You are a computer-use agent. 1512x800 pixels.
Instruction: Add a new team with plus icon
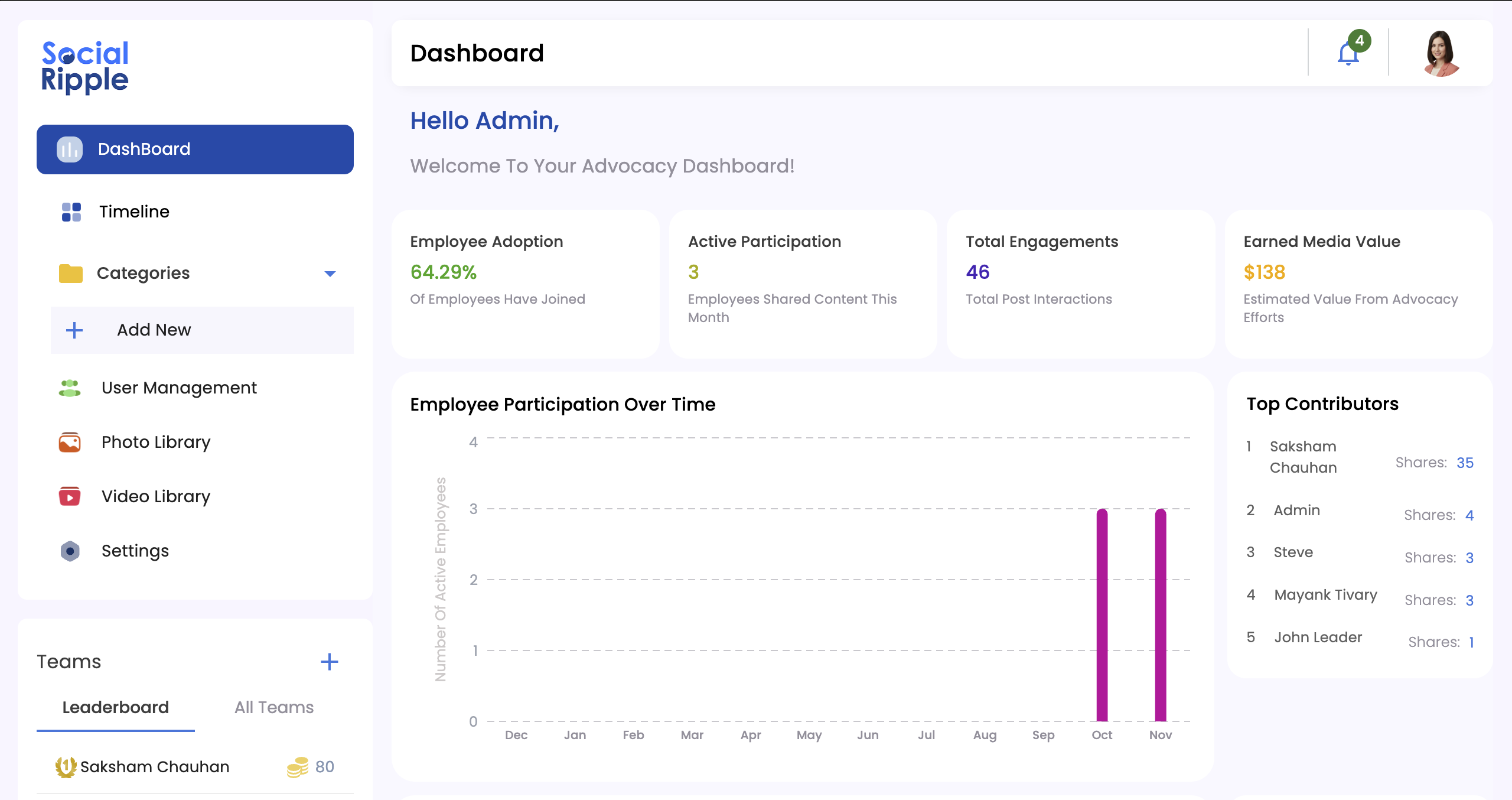point(329,662)
